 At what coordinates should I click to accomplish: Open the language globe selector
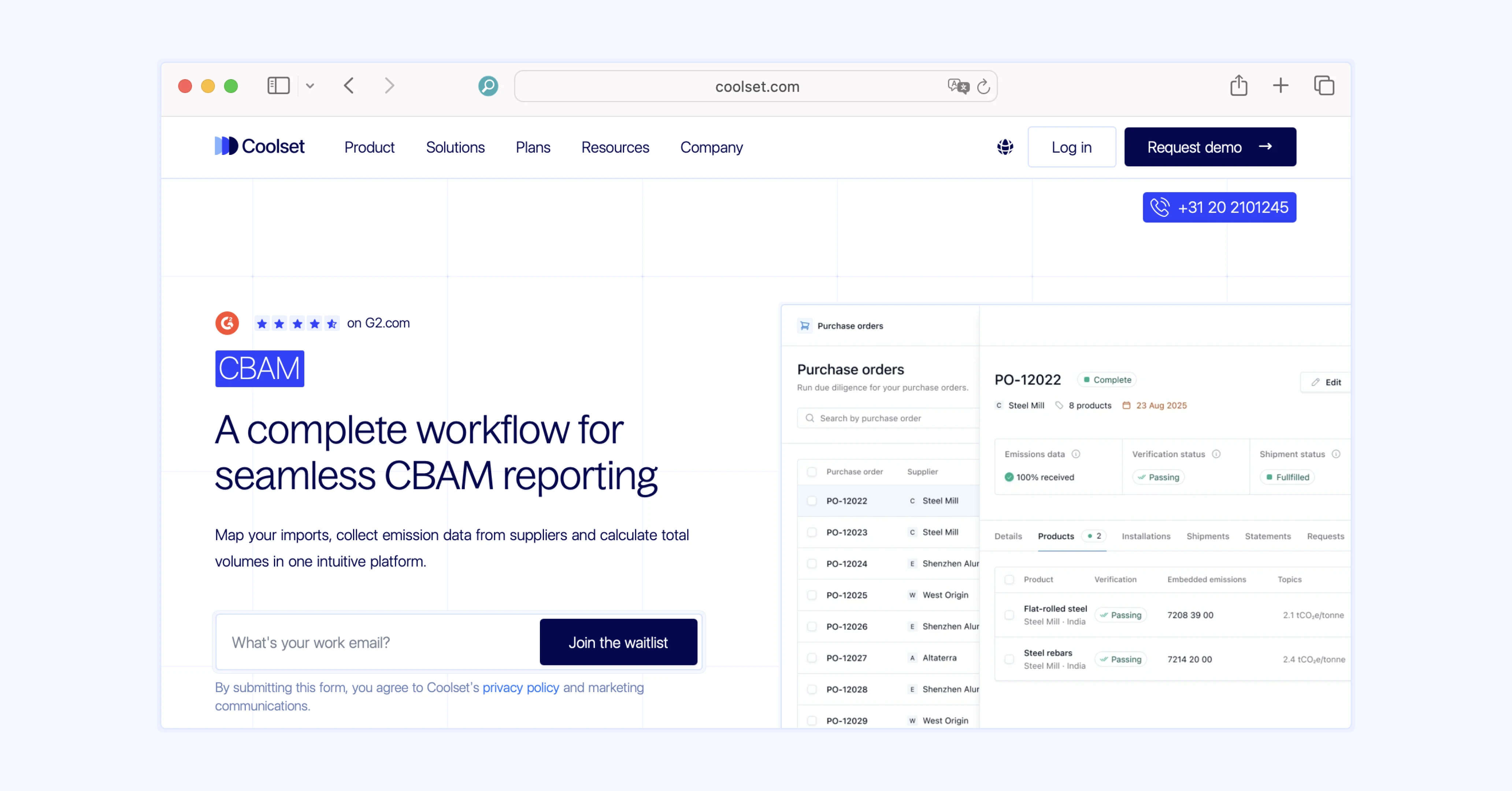[1005, 147]
